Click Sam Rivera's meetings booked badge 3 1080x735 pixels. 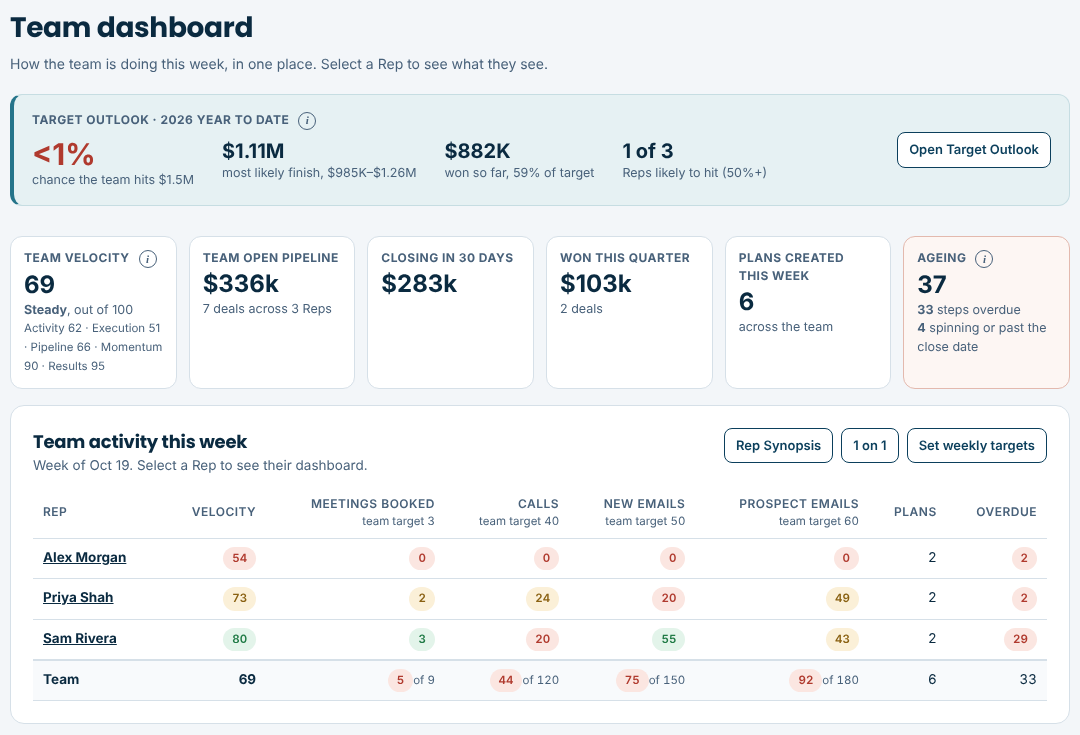422,639
